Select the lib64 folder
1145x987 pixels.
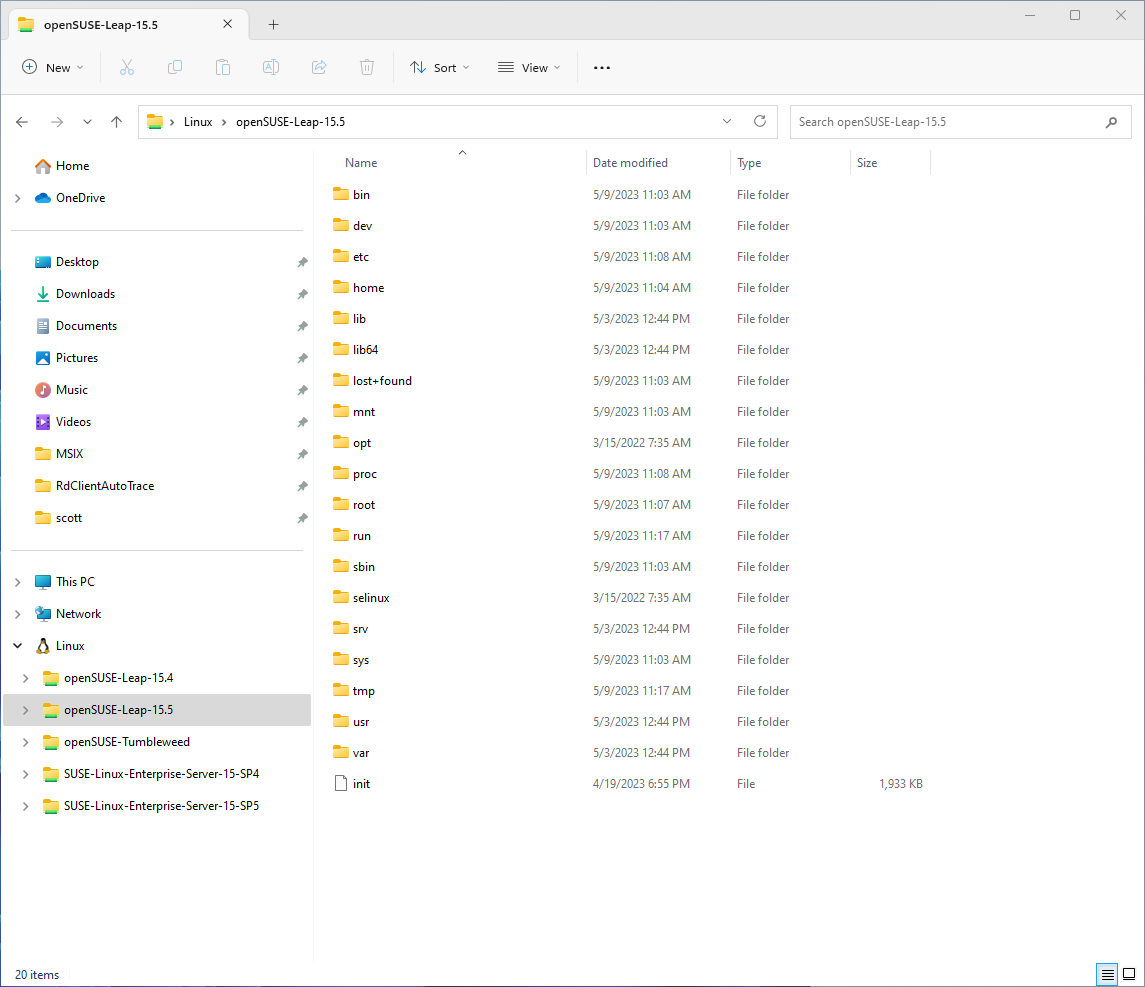[x=365, y=350]
